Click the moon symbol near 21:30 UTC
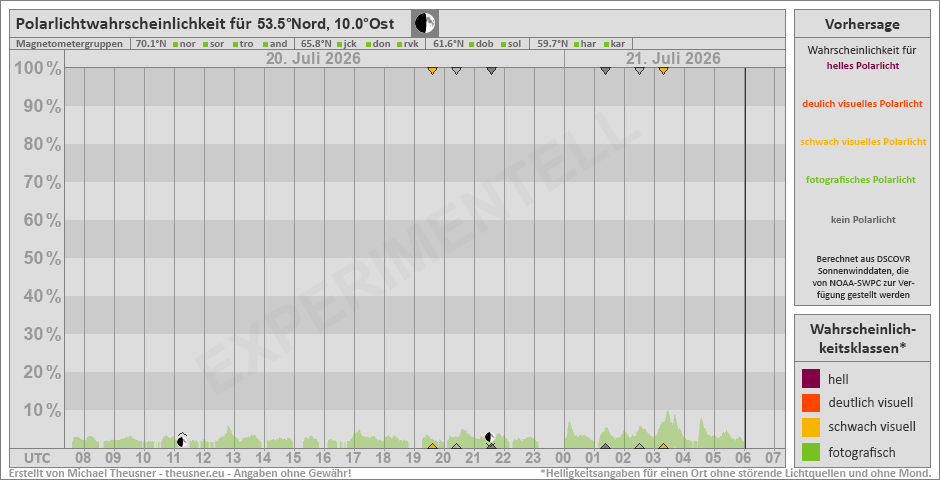Screen dimensions: 940x480 pyautogui.click(x=490, y=437)
